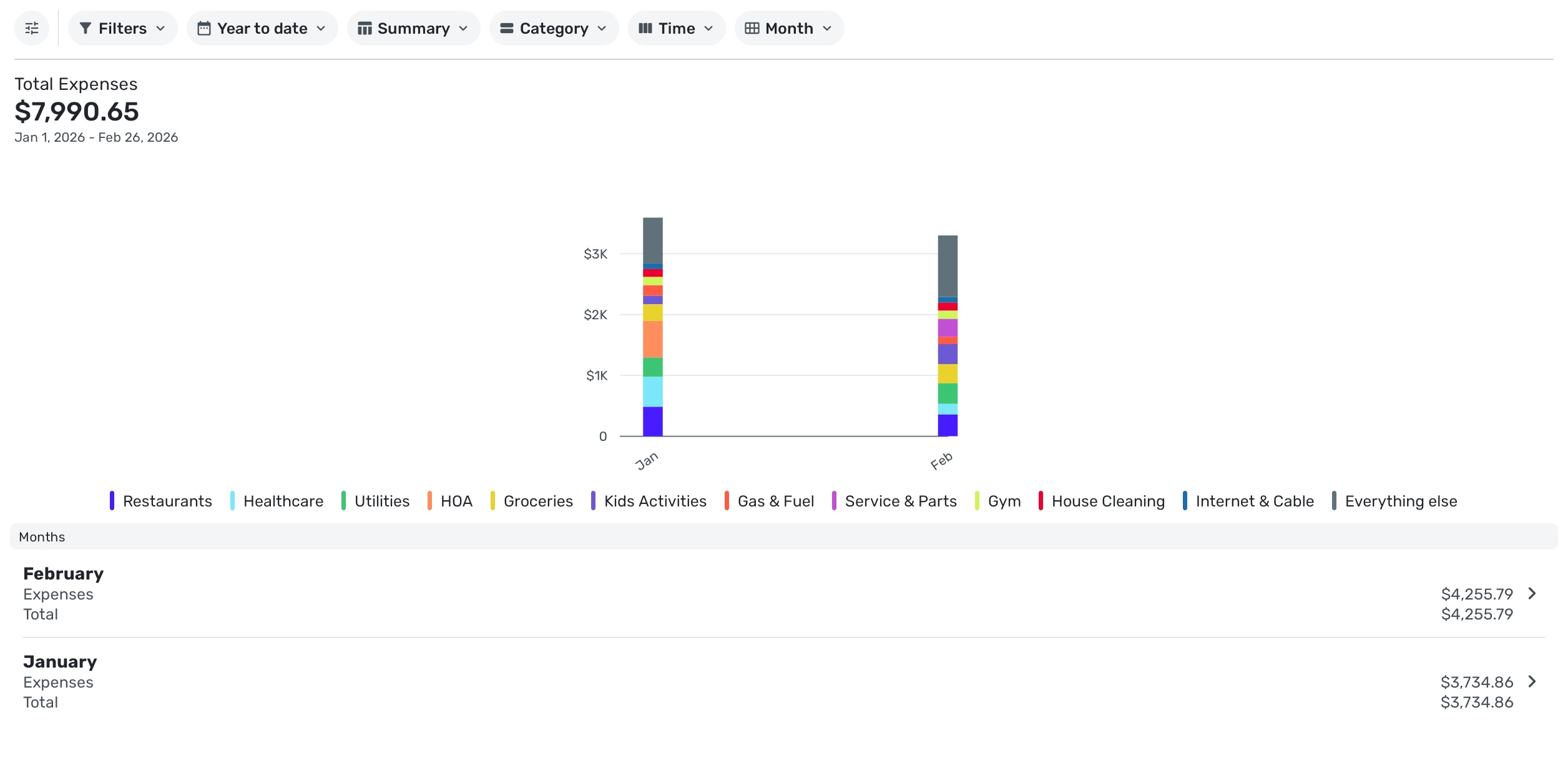Image resolution: width=1568 pixels, height=775 pixels.
Task: Open February details with right chevron
Action: (x=1532, y=593)
